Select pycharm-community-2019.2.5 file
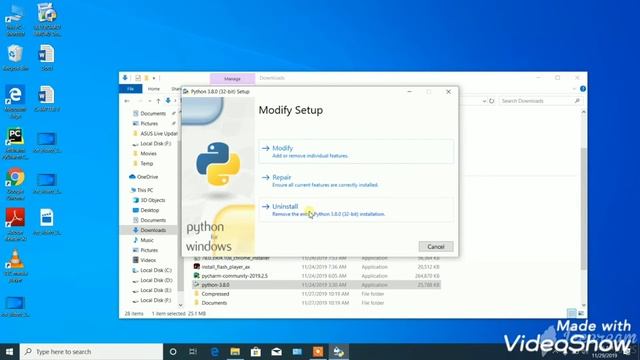Screen dimensions: 640x360 (x=234, y=276)
